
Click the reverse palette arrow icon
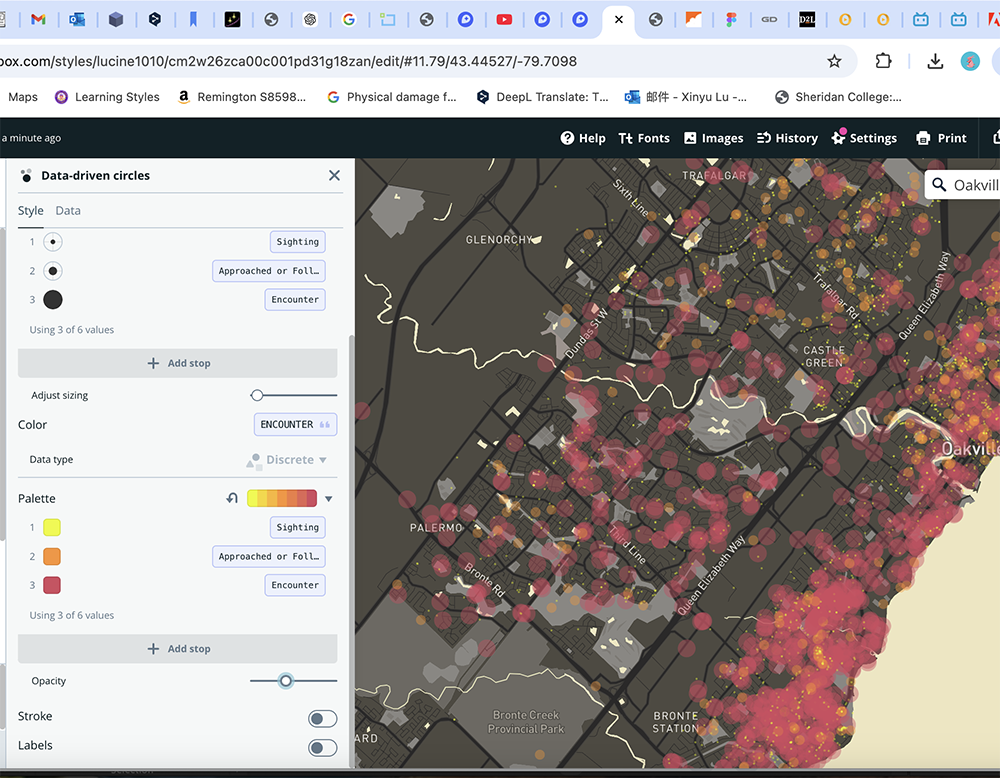(232, 498)
